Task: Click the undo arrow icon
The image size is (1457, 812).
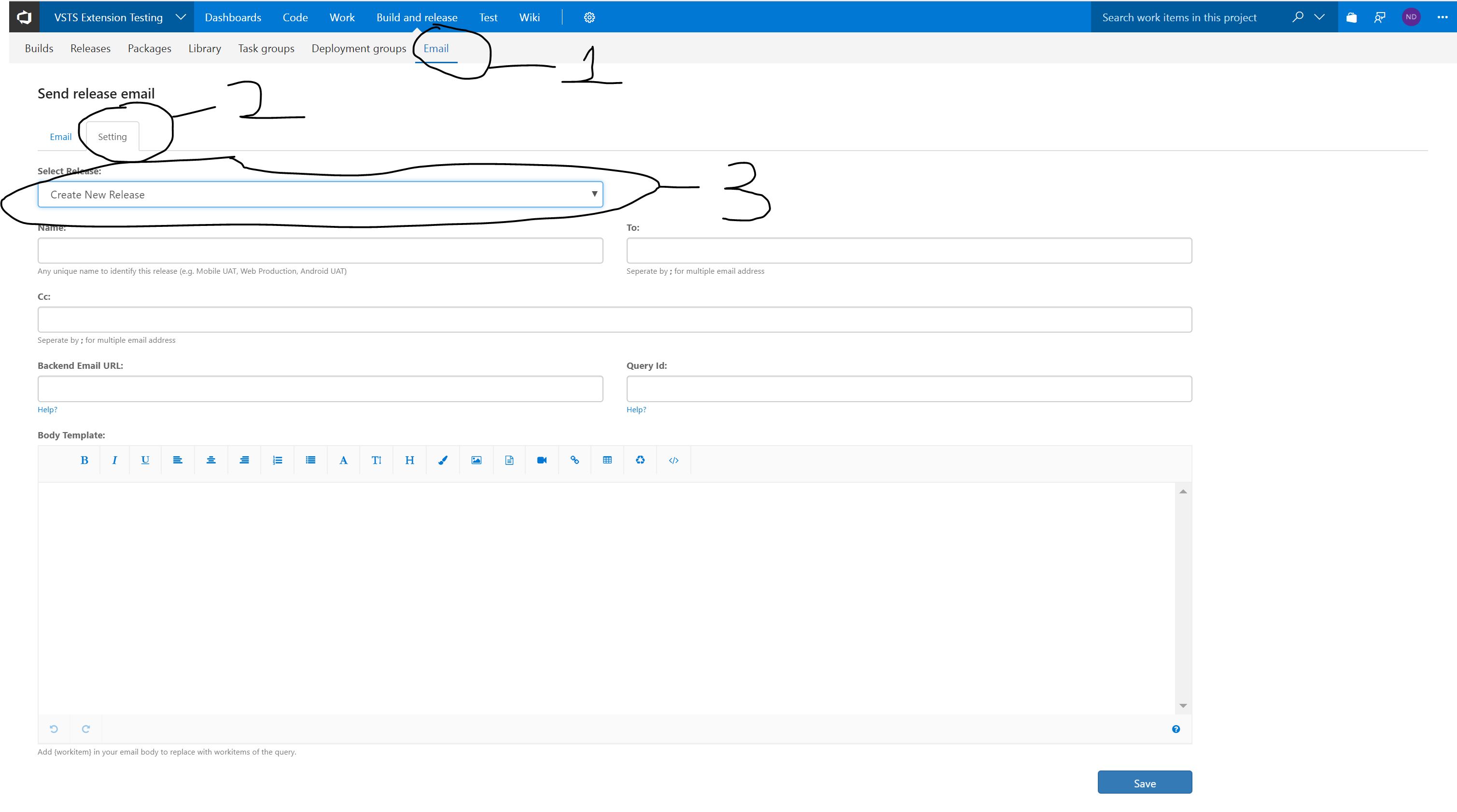Action: coord(54,729)
